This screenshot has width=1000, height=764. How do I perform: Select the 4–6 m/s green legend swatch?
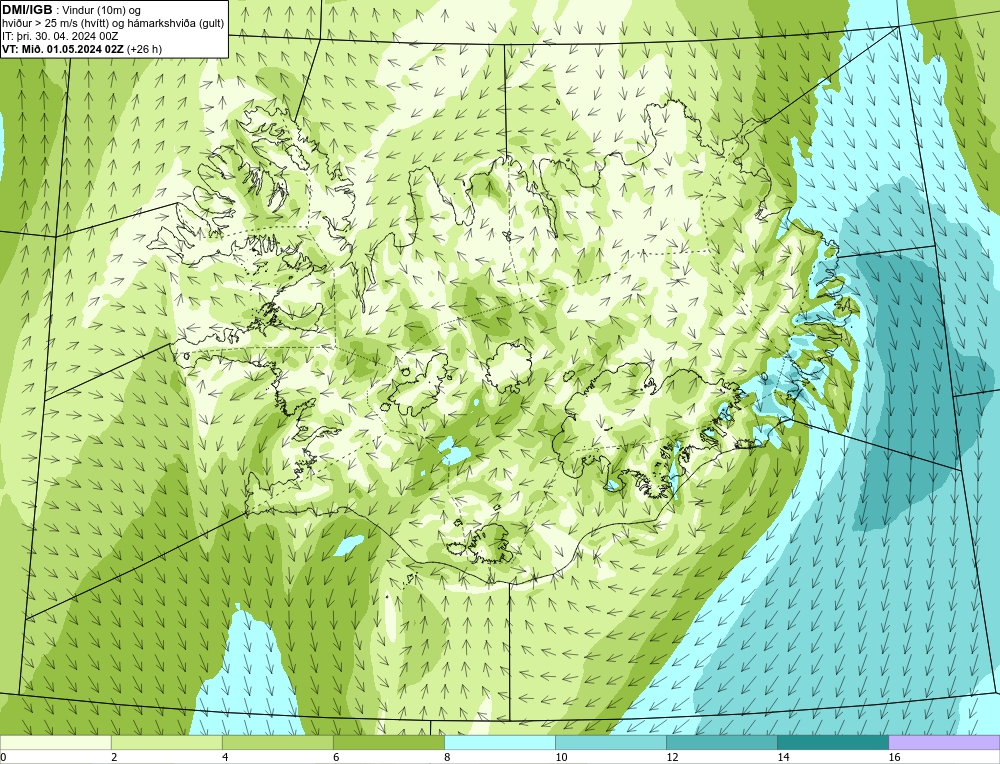click(x=277, y=742)
